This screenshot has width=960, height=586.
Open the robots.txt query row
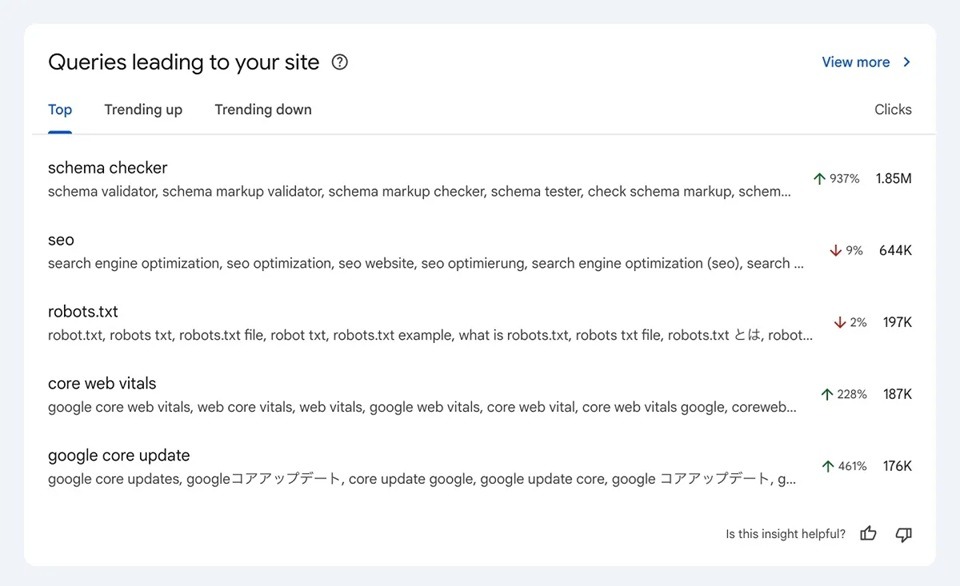83,312
